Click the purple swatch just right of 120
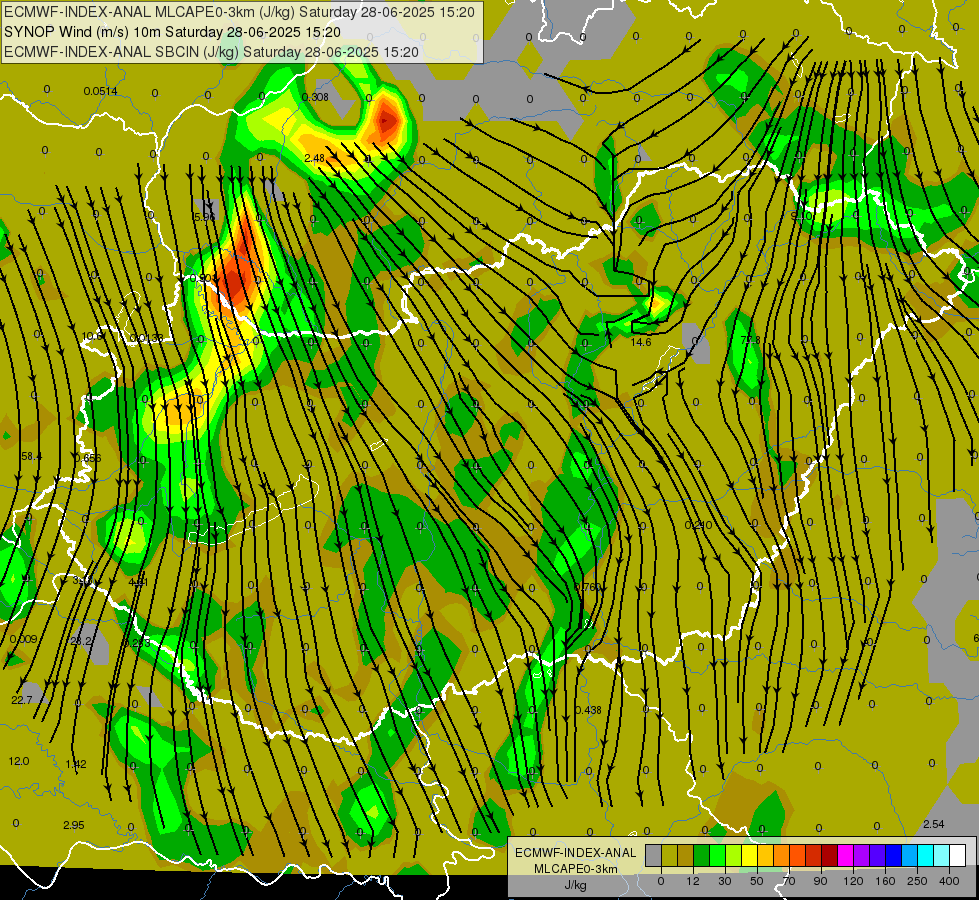Viewport: 979px width, 900px height. coord(862,855)
